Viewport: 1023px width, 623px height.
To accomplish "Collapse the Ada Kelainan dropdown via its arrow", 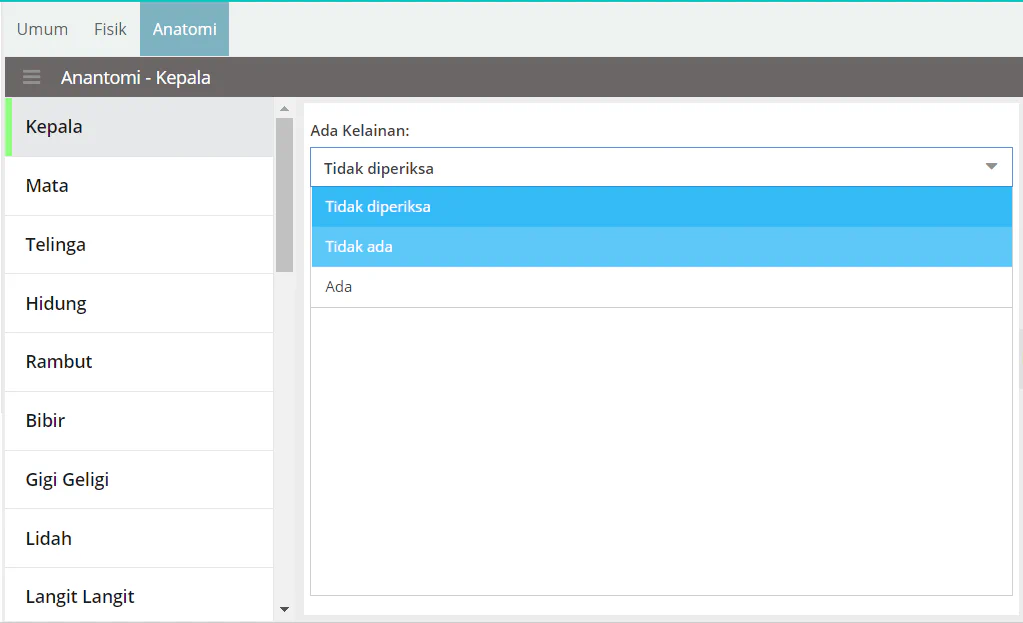I will 991,167.
